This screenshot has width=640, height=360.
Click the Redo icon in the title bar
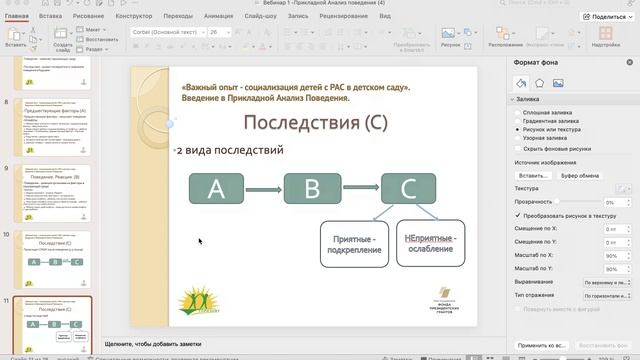click(87, 3)
